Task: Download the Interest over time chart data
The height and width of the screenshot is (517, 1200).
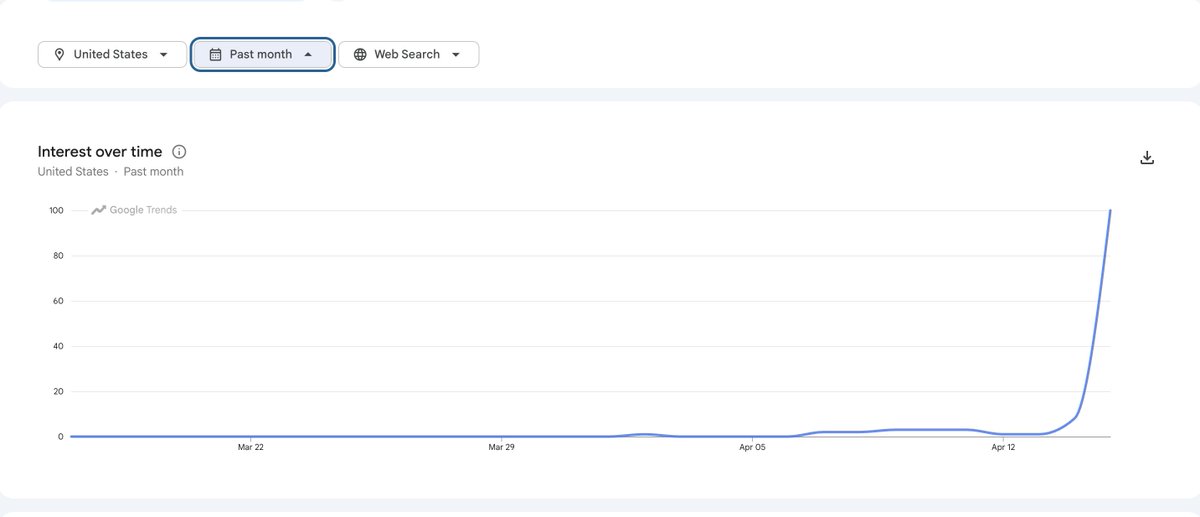Action: point(1147,157)
